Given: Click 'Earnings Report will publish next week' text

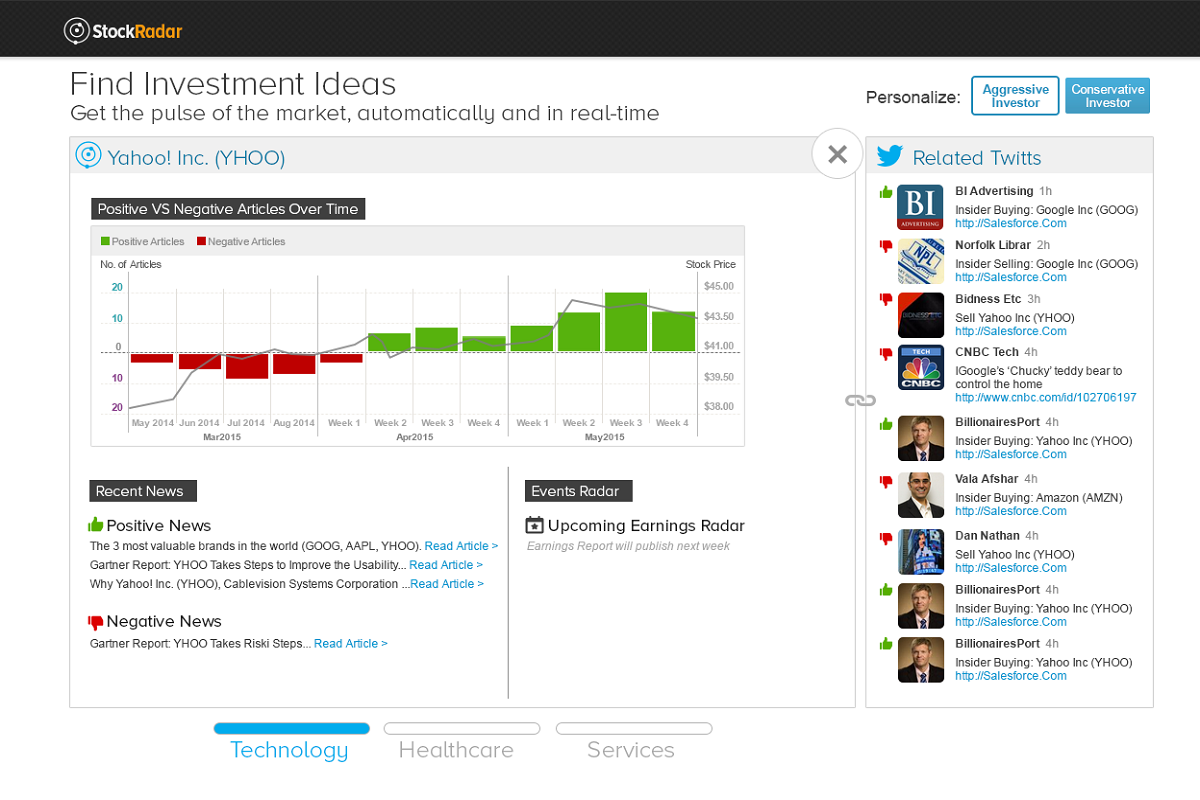Looking at the screenshot, I should pyautogui.click(x=628, y=546).
